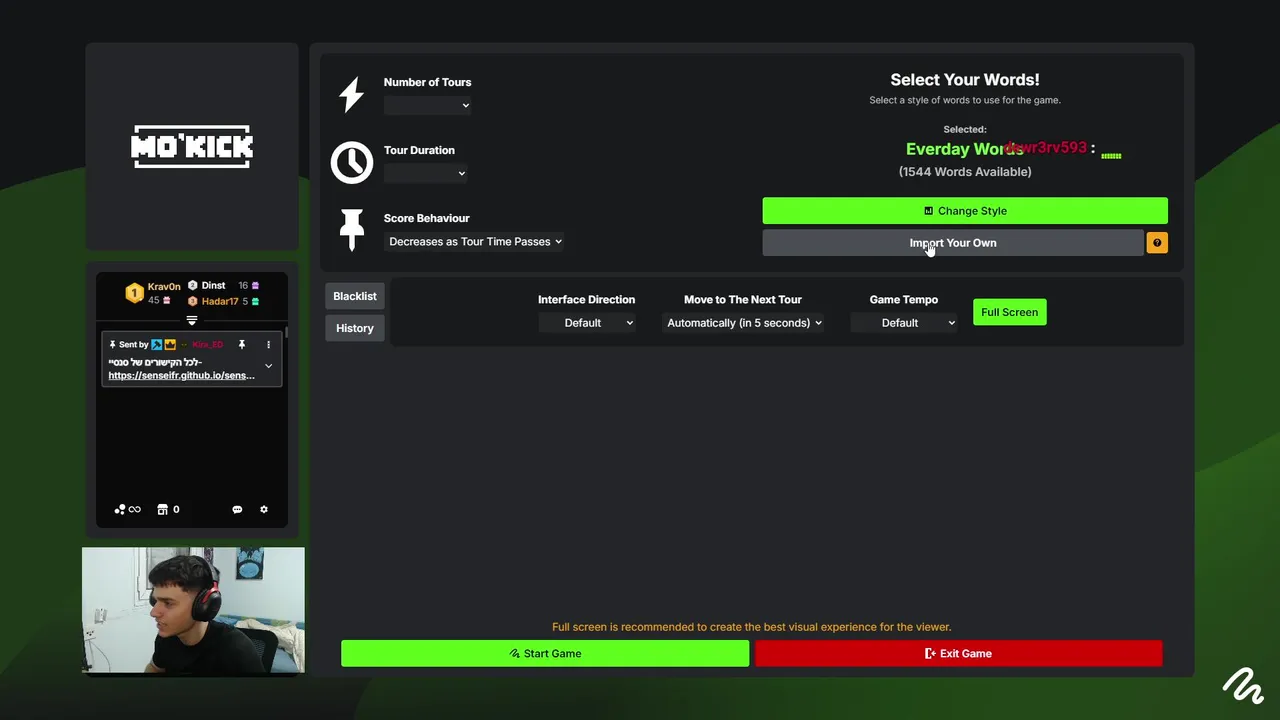Open the senseifr.github.io link in chat
The width and height of the screenshot is (1280, 720).
pyautogui.click(x=181, y=375)
